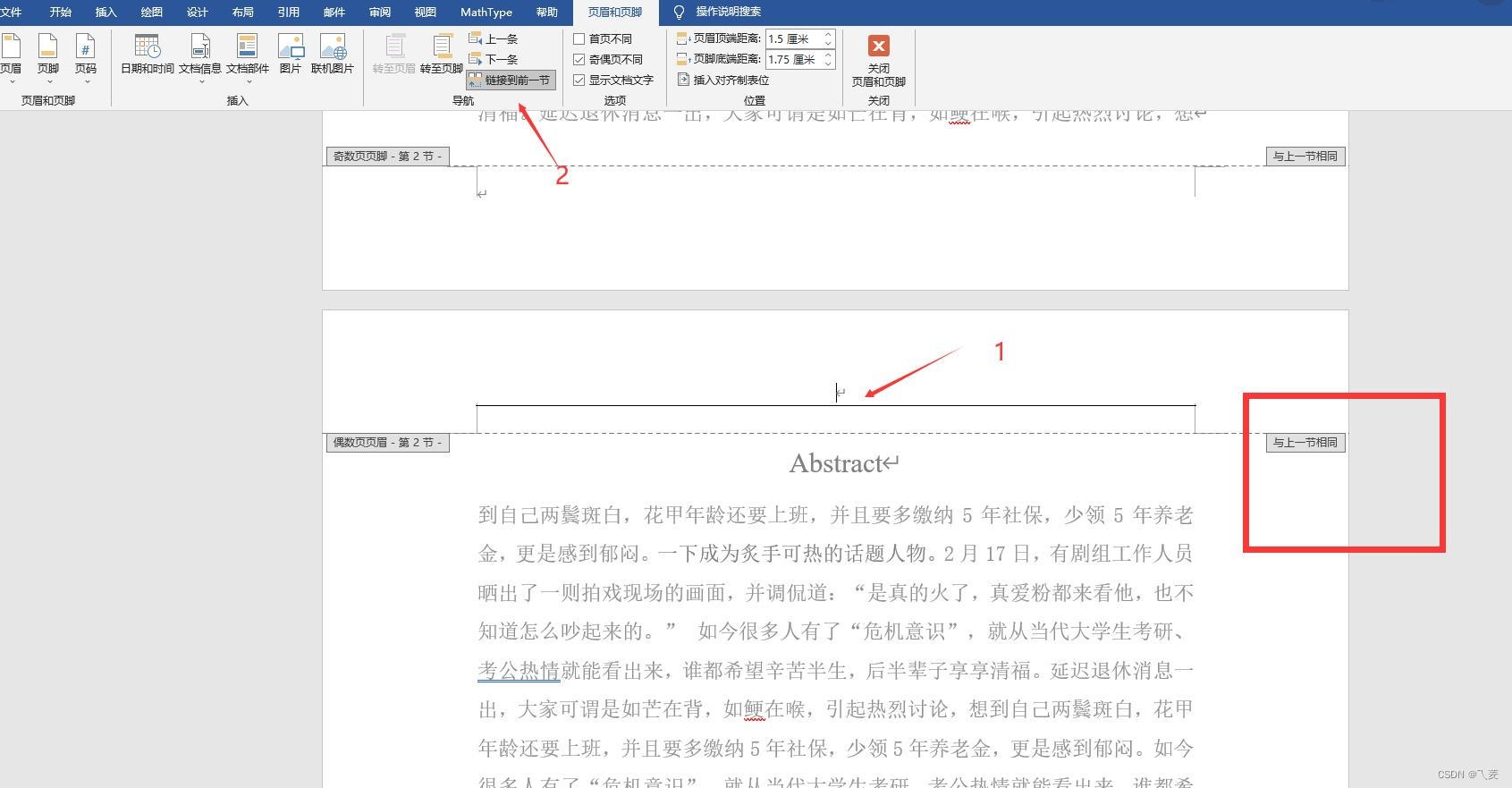Click 插入对齐制表位 insert alignment tab
This screenshot has height=788, width=1512.
pyautogui.click(x=723, y=80)
